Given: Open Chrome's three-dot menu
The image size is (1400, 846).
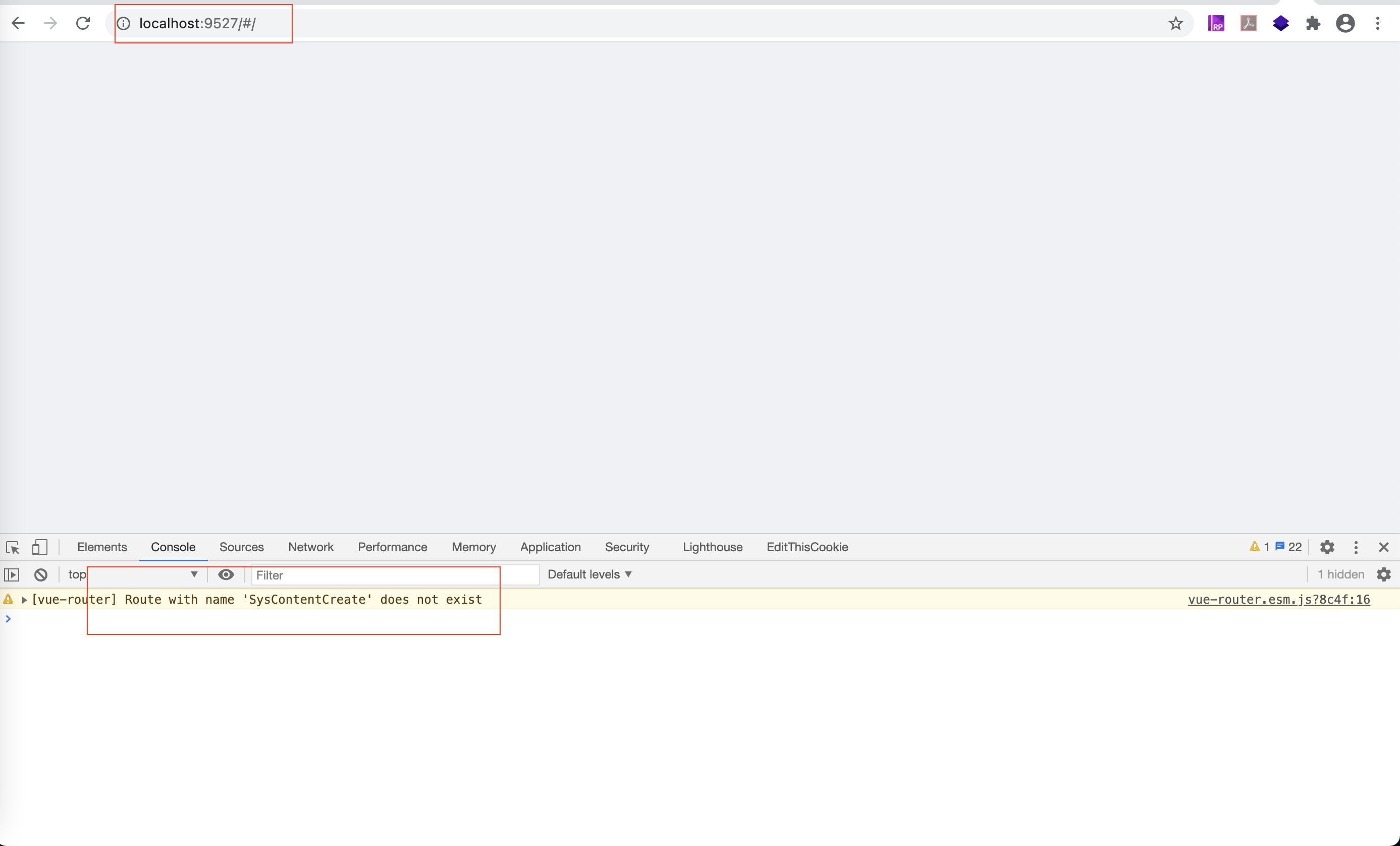Looking at the screenshot, I should pos(1378,23).
